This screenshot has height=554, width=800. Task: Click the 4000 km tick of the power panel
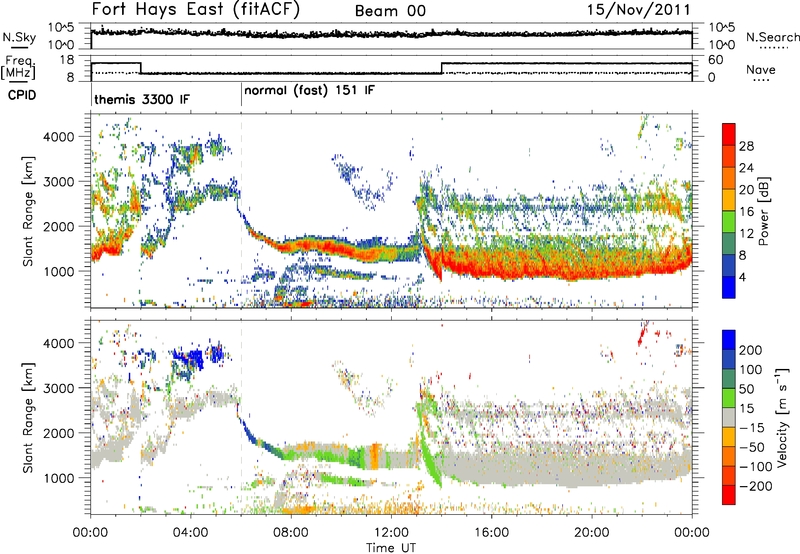pyautogui.click(x=58, y=137)
